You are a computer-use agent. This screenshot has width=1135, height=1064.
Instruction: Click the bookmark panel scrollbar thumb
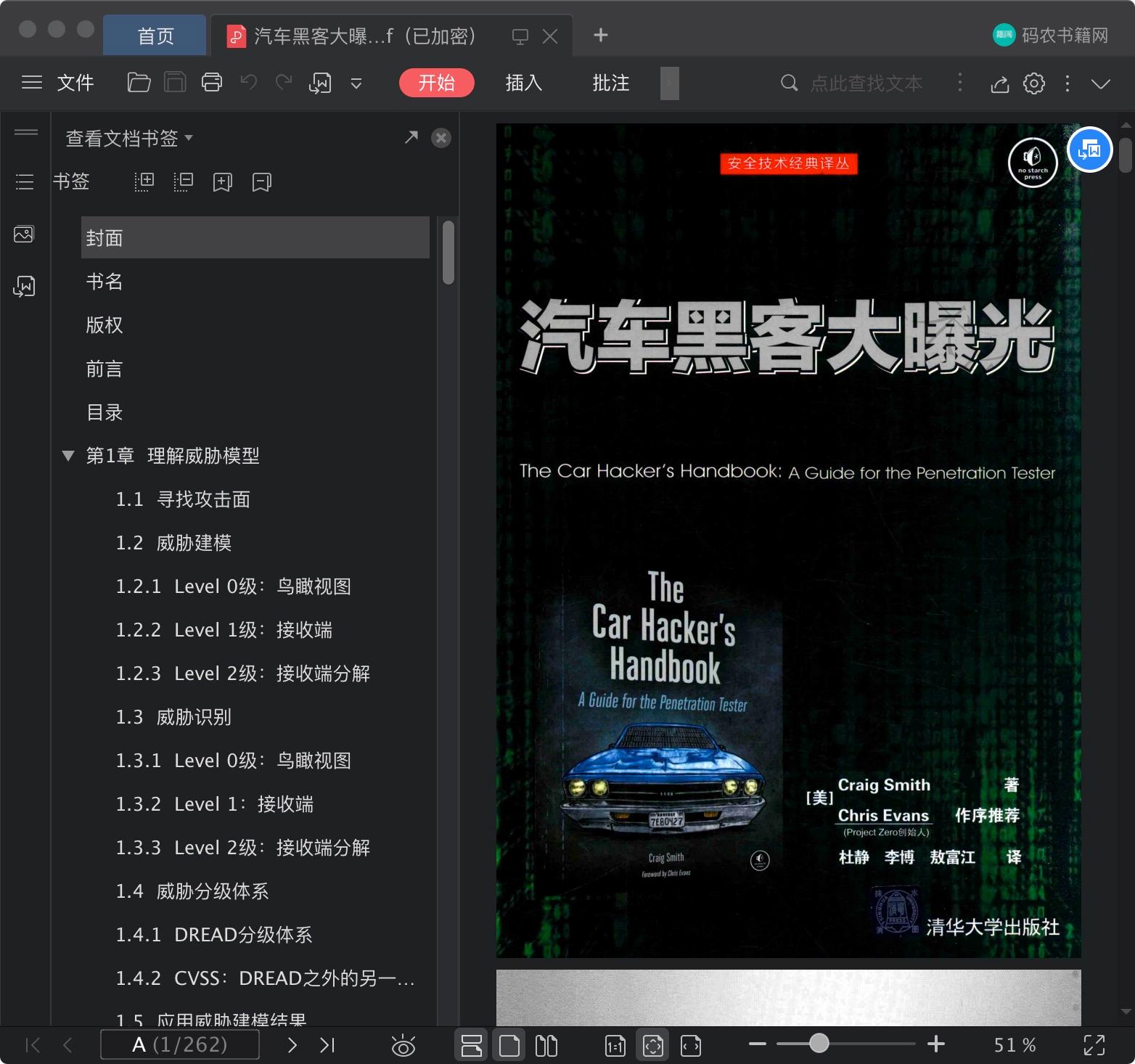point(448,252)
